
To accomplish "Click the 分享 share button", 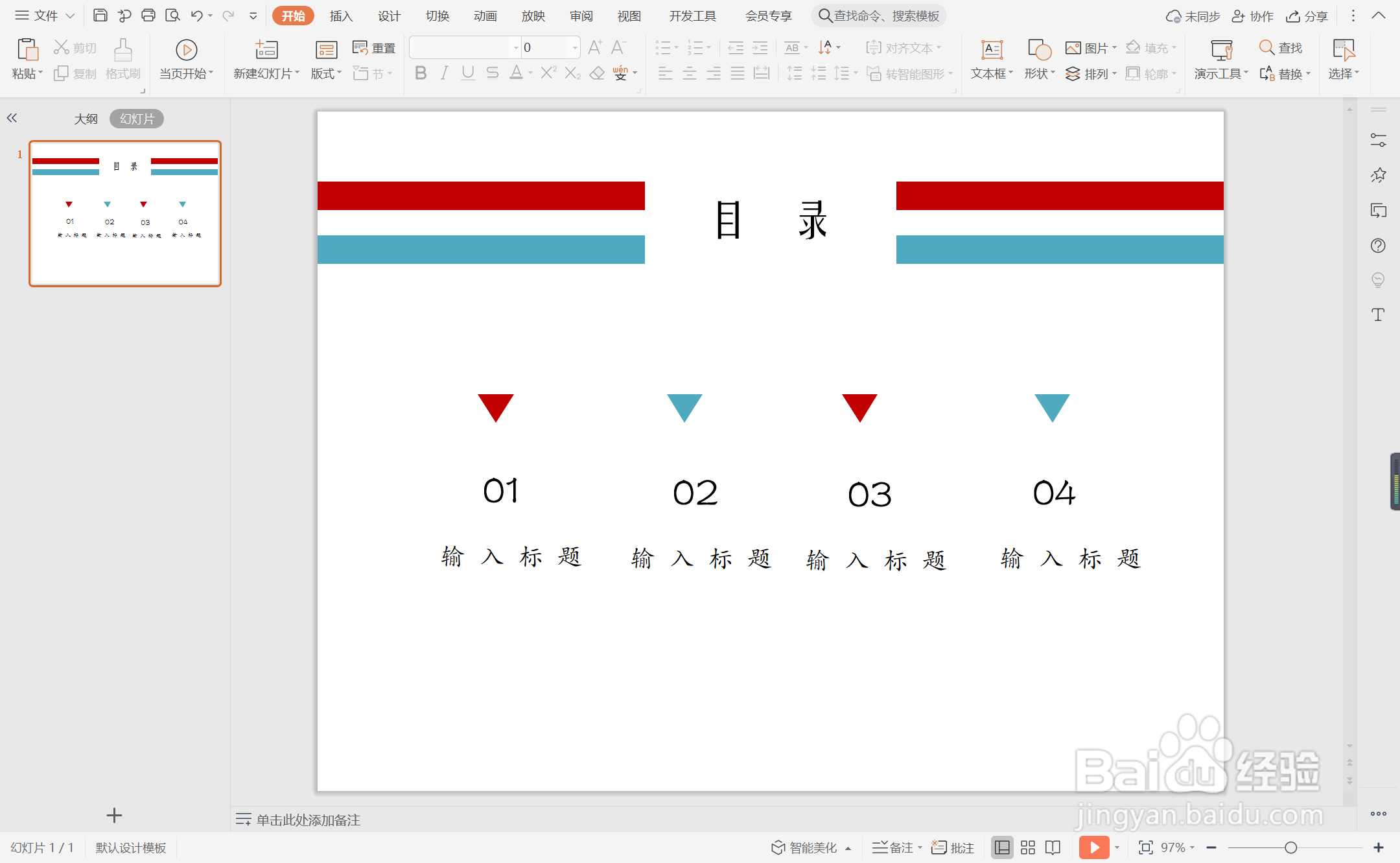I will (x=1308, y=16).
